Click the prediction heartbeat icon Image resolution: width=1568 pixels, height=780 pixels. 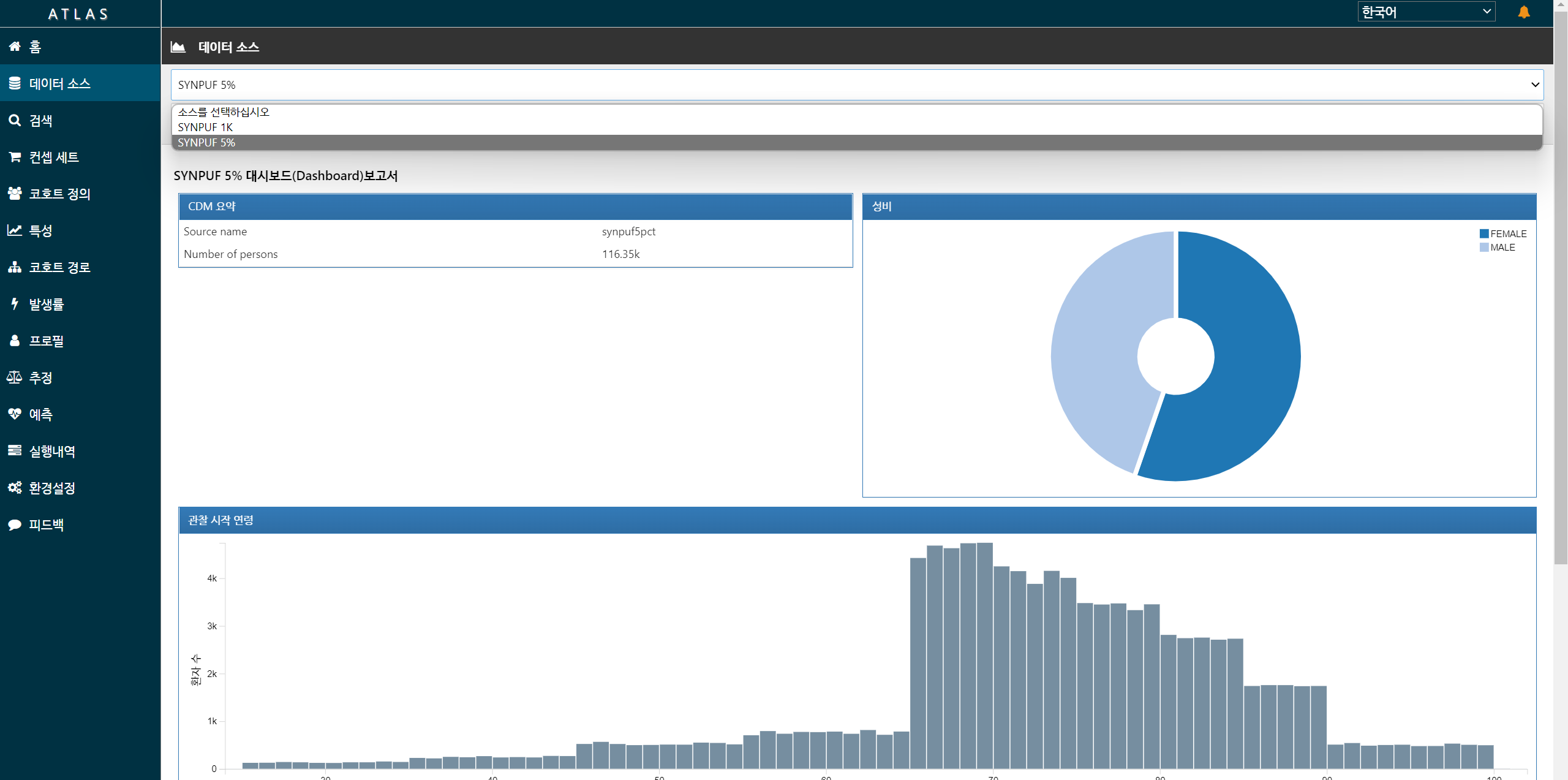pos(15,414)
